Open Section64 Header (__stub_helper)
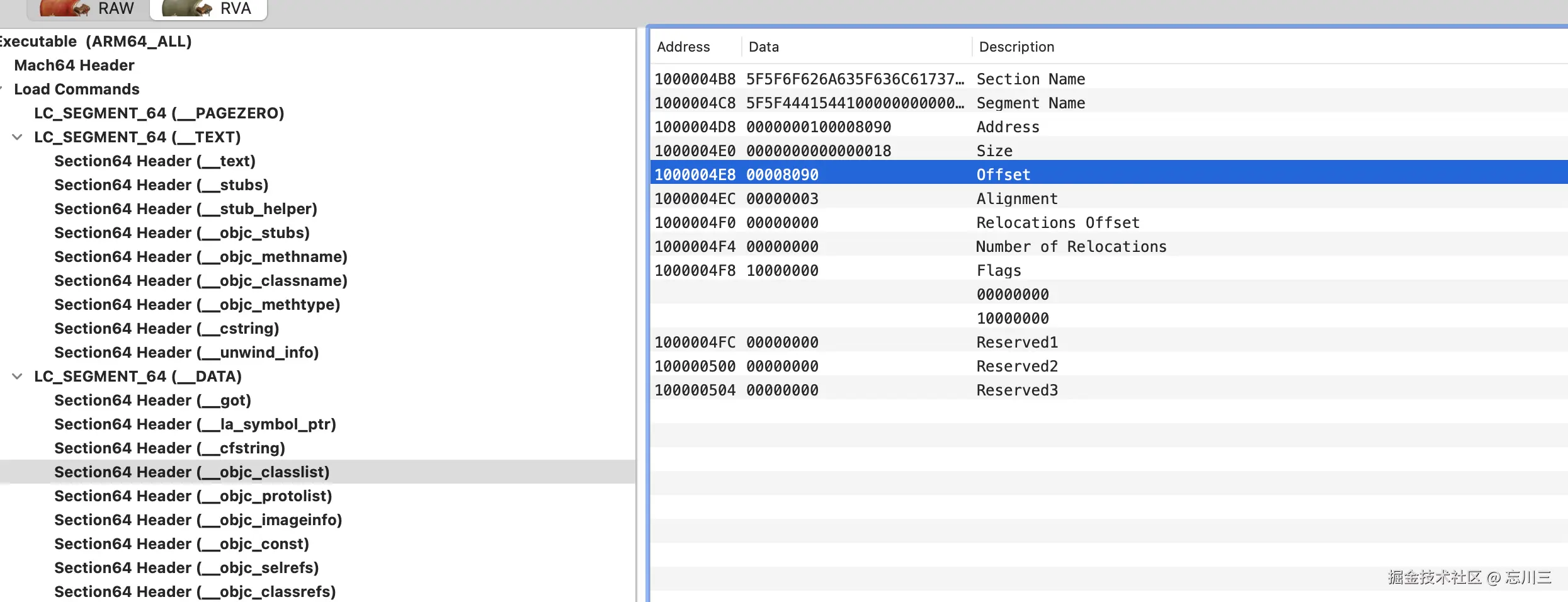 pyautogui.click(x=186, y=208)
